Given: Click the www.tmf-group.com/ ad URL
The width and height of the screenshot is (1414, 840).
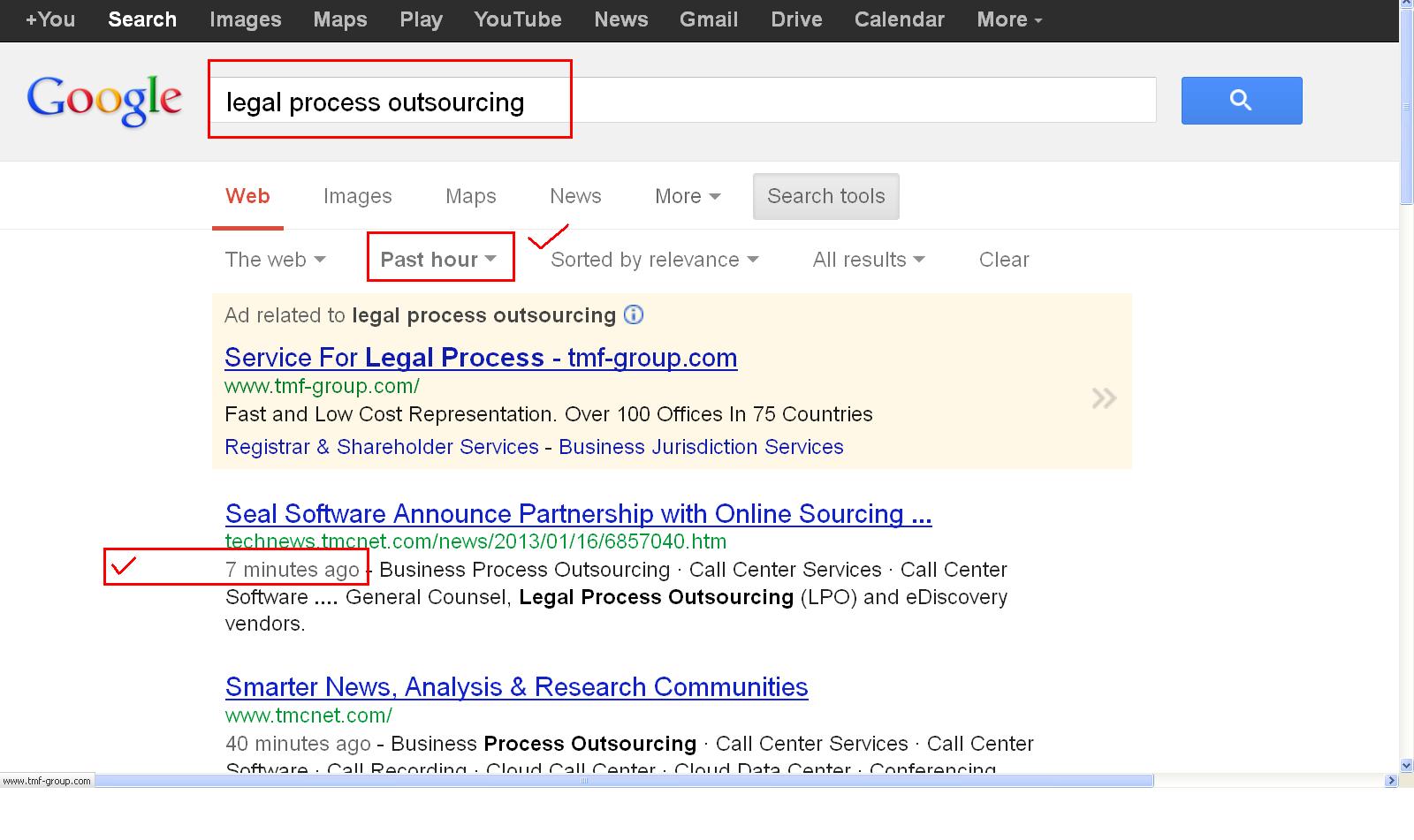Looking at the screenshot, I should point(322,386).
